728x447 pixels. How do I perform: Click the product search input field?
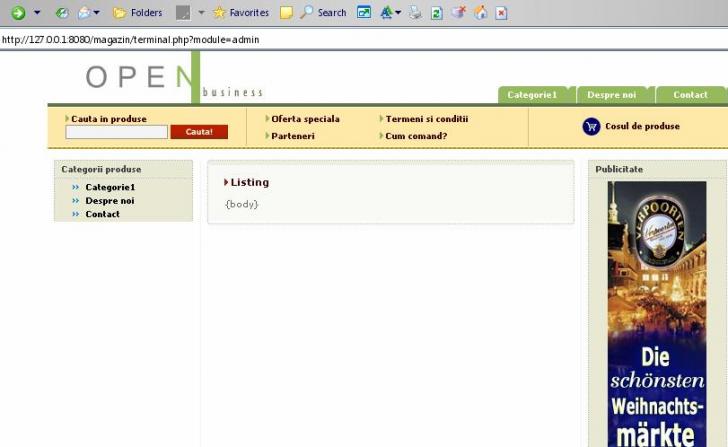116,132
